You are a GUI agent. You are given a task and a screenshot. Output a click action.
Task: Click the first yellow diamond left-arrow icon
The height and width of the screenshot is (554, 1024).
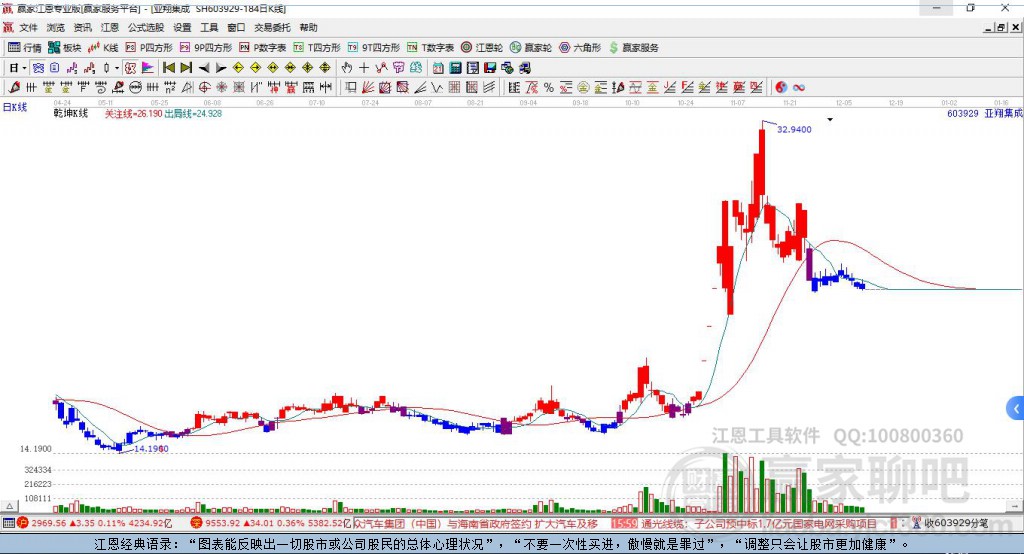[x=238, y=68]
